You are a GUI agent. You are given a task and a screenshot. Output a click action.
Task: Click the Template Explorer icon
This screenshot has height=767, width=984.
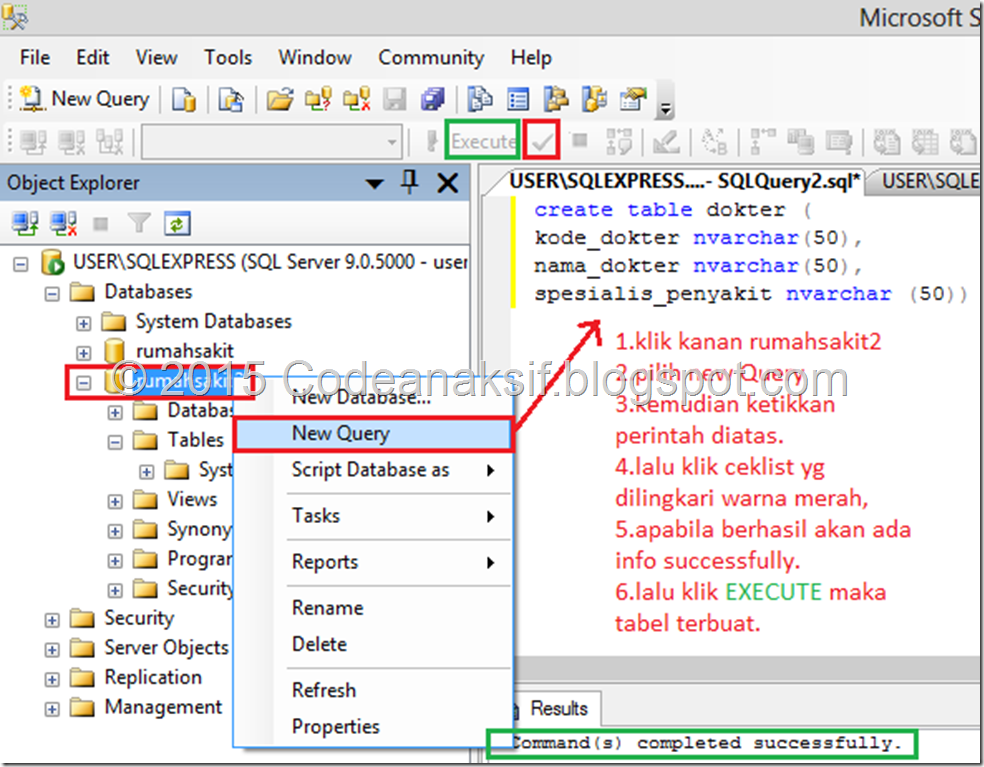(594, 99)
